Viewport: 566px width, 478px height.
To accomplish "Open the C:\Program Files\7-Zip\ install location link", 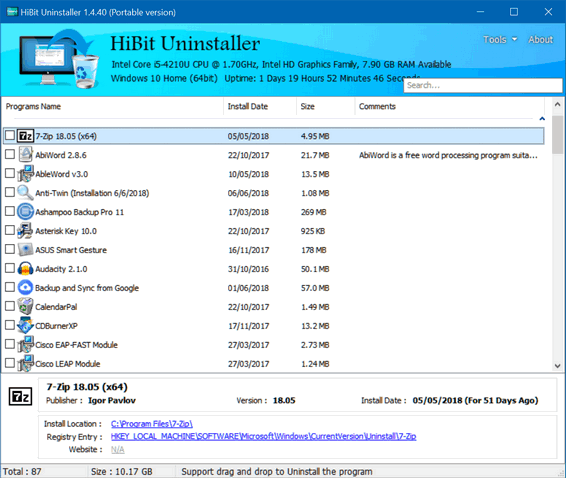I will 152,424.
